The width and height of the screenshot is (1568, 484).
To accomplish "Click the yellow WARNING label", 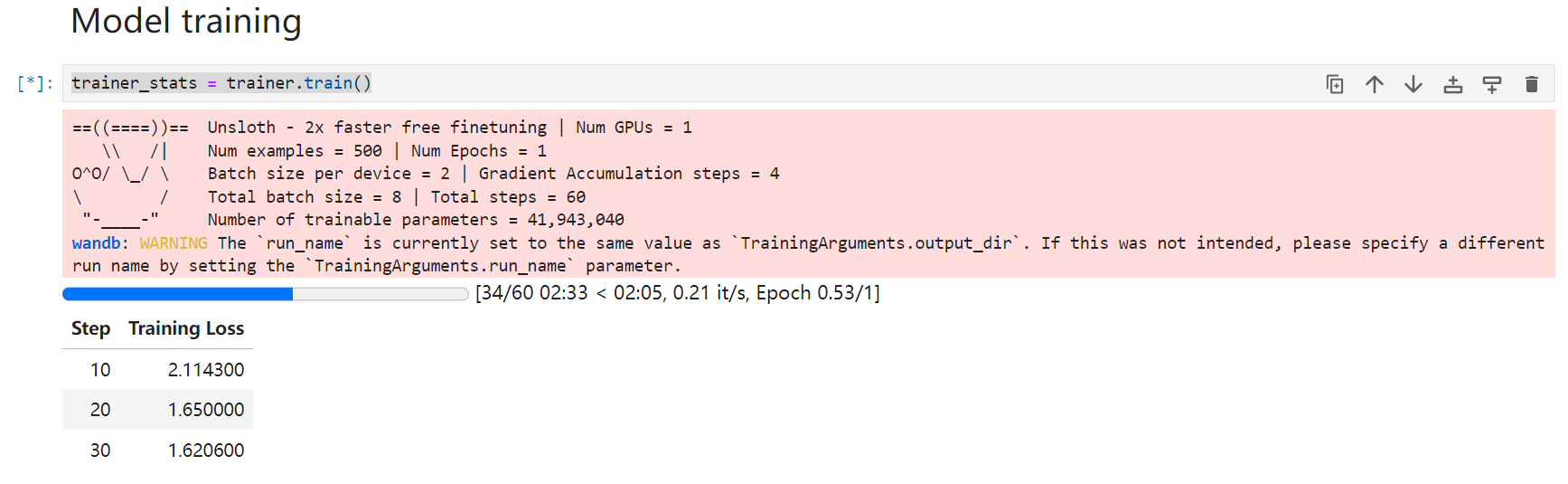I will [173, 243].
